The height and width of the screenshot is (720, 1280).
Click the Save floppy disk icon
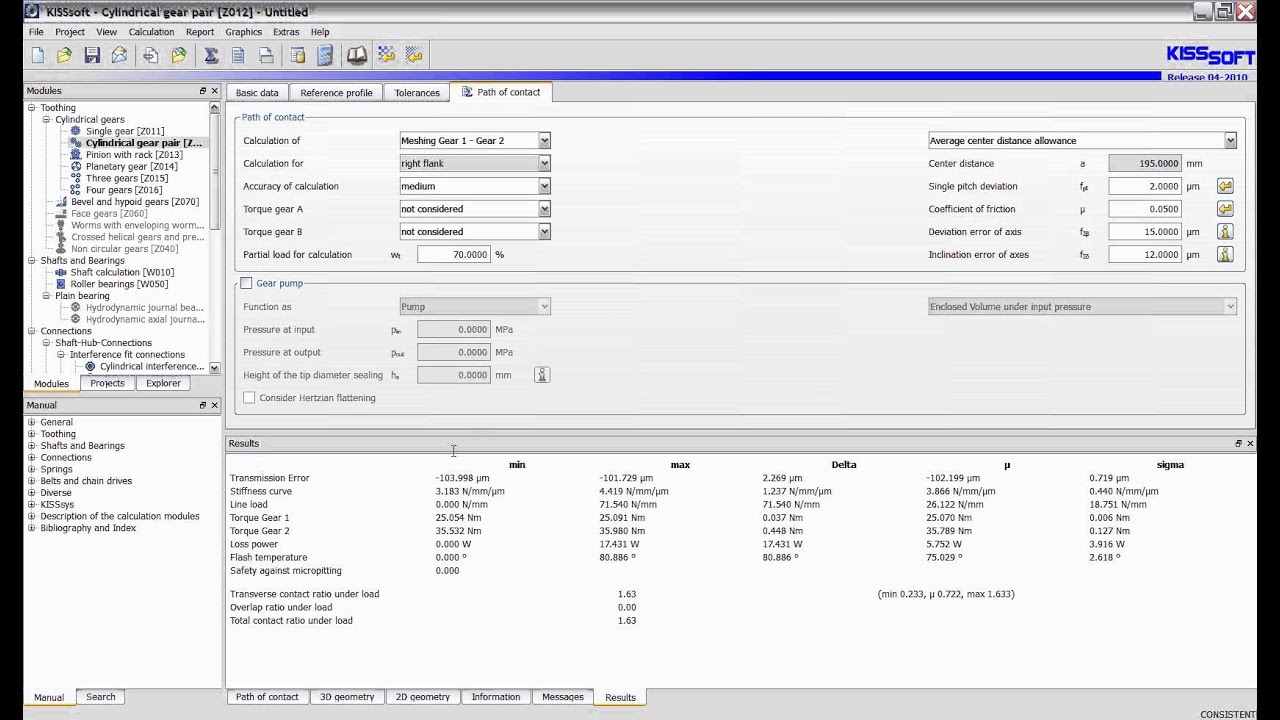pos(92,56)
